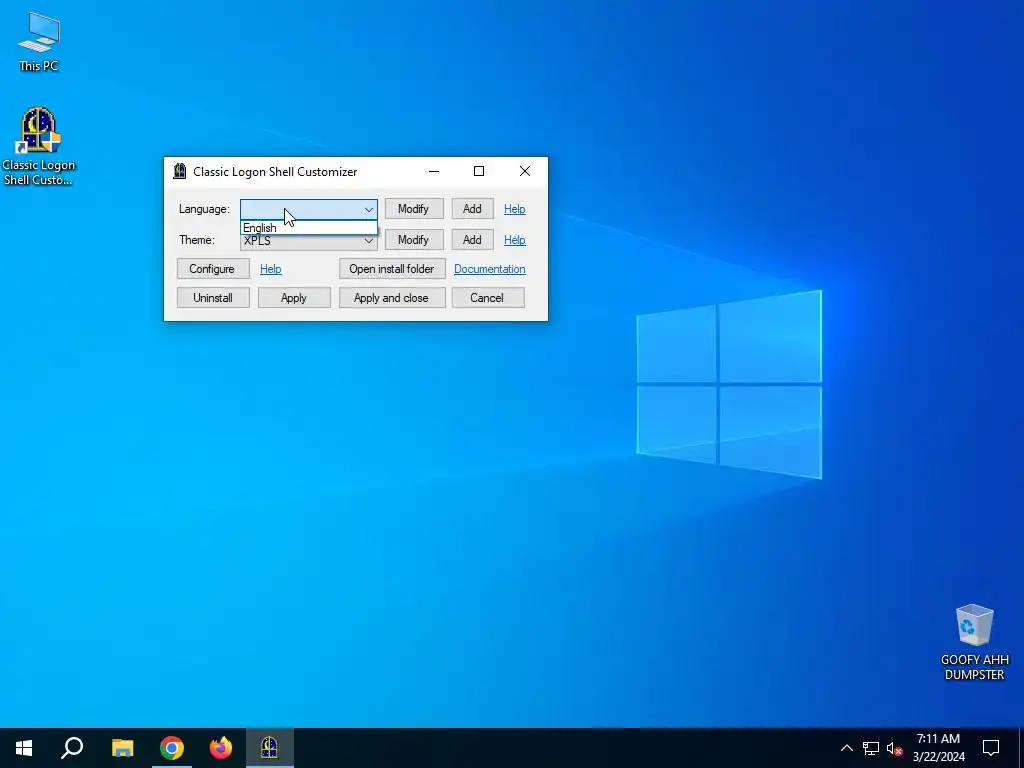Open the GOOFY AHH DUMPSTER recycle bin
Viewport: 1024px width, 768px height.
click(974, 642)
